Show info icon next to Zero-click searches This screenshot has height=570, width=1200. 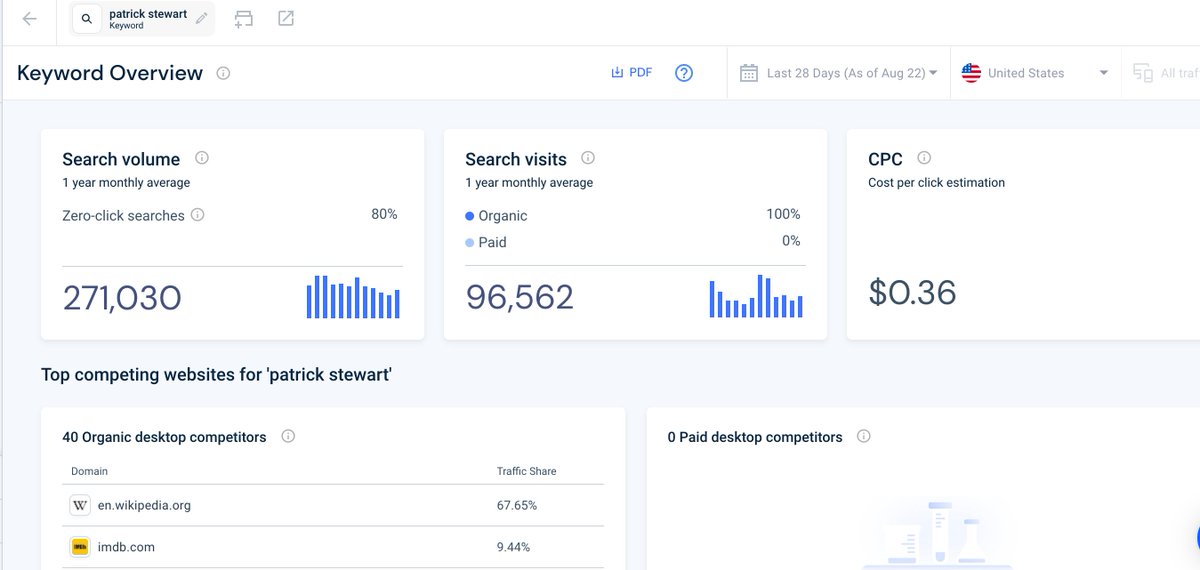[x=198, y=215]
